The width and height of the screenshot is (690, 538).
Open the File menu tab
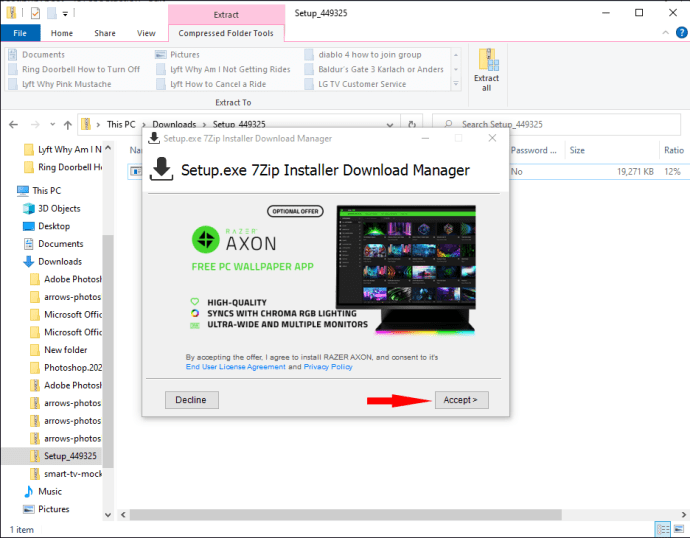tap(20, 33)
